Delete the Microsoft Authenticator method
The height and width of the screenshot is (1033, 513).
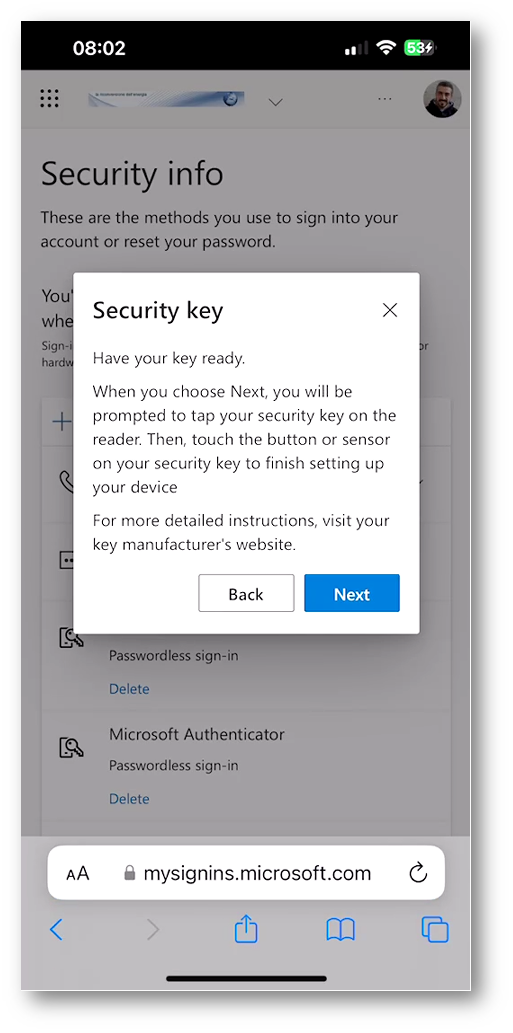[x=129, y=798]
